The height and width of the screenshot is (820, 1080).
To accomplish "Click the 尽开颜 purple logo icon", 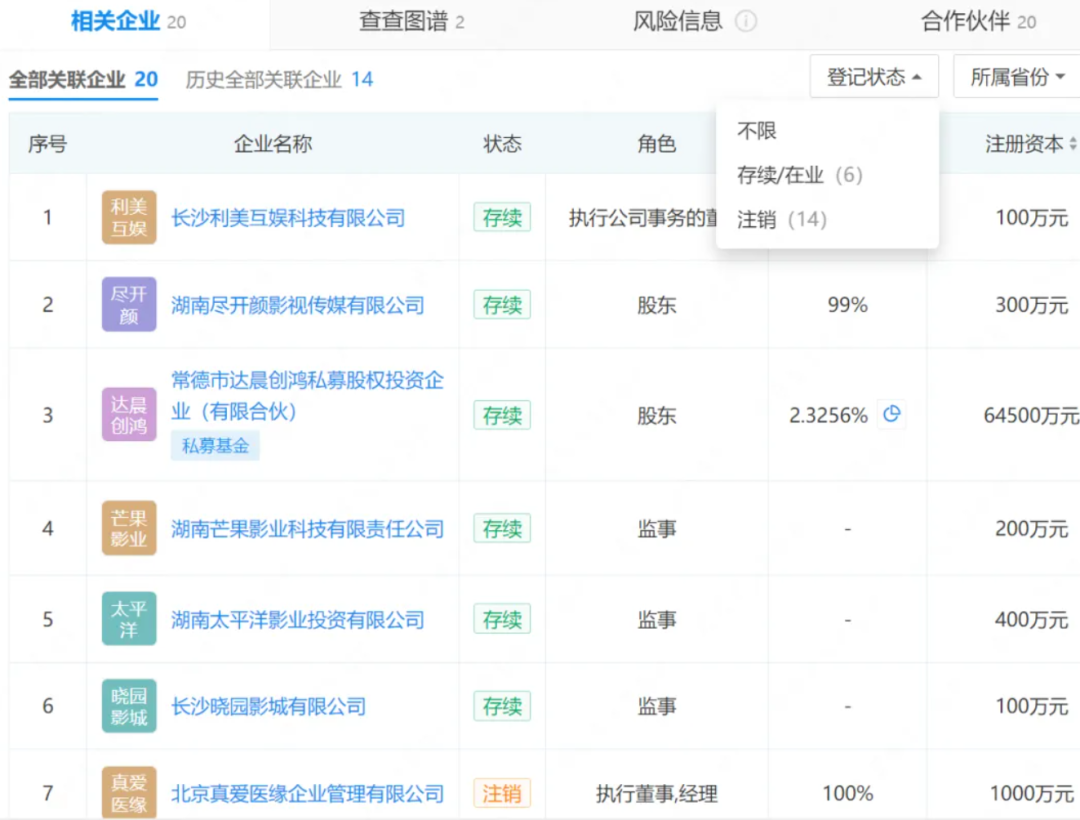I will click(128, 305).
